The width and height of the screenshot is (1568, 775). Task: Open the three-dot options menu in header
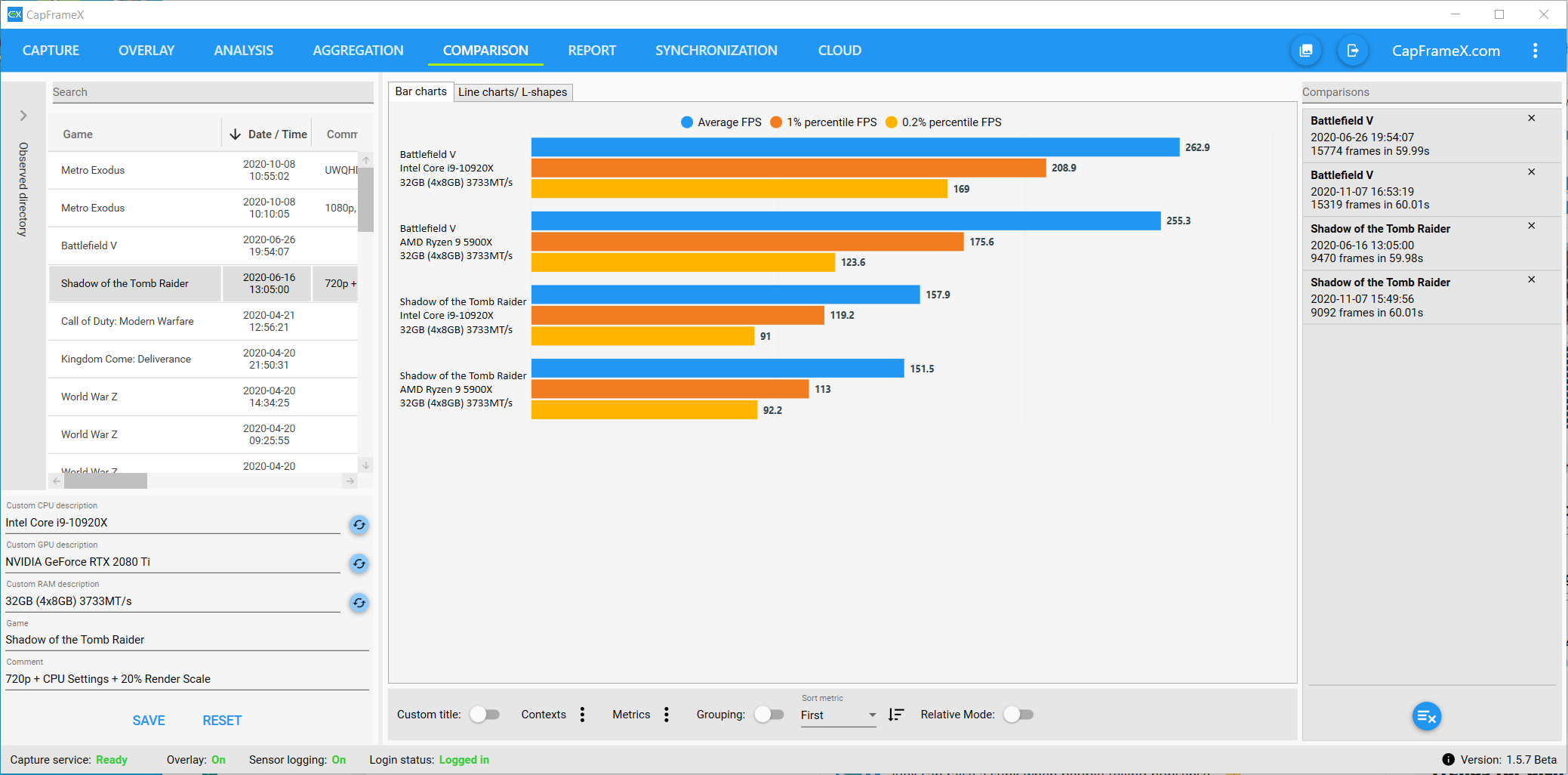1535,51
